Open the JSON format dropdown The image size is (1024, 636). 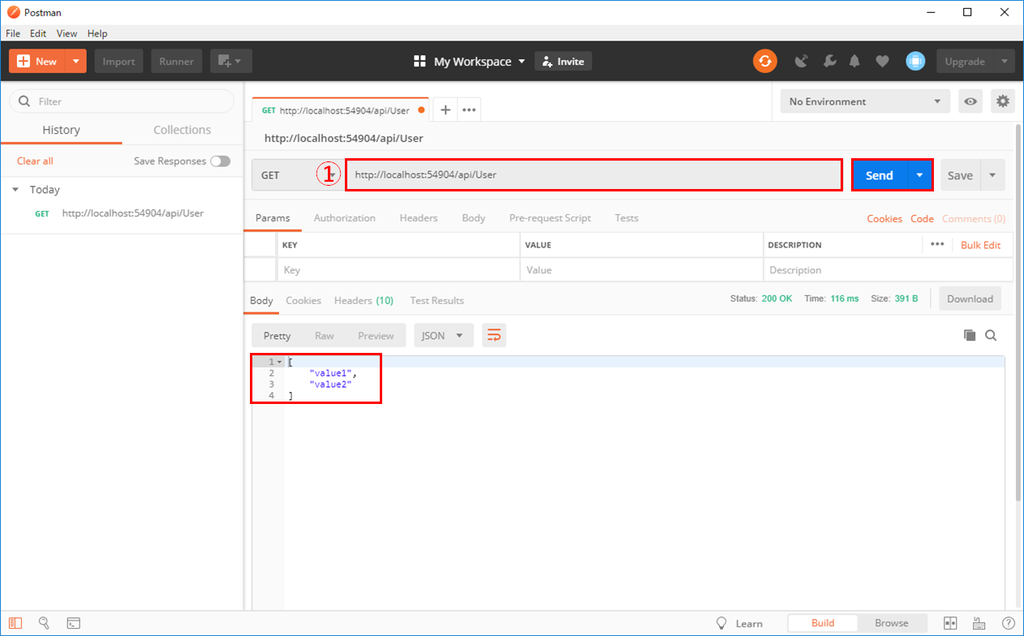coord(443,336)
